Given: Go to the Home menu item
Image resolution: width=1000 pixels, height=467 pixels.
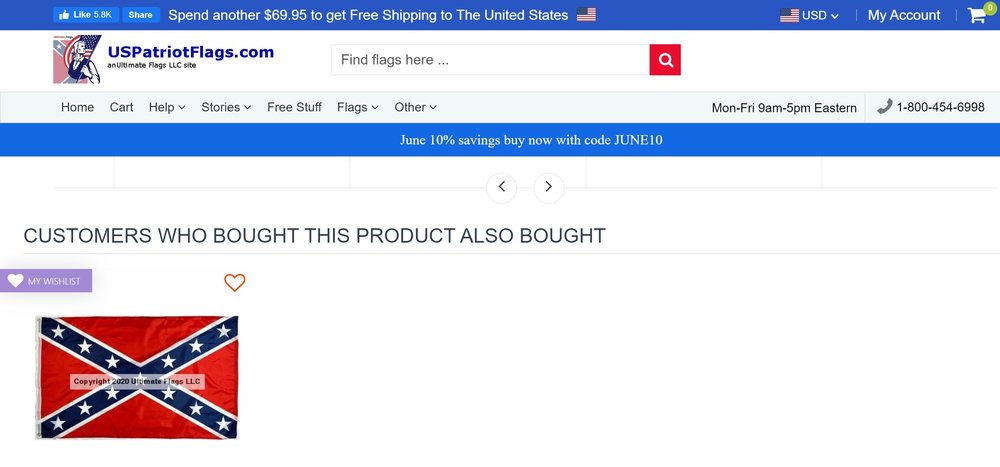Looking at the screenshot, I should coord(77,107).
